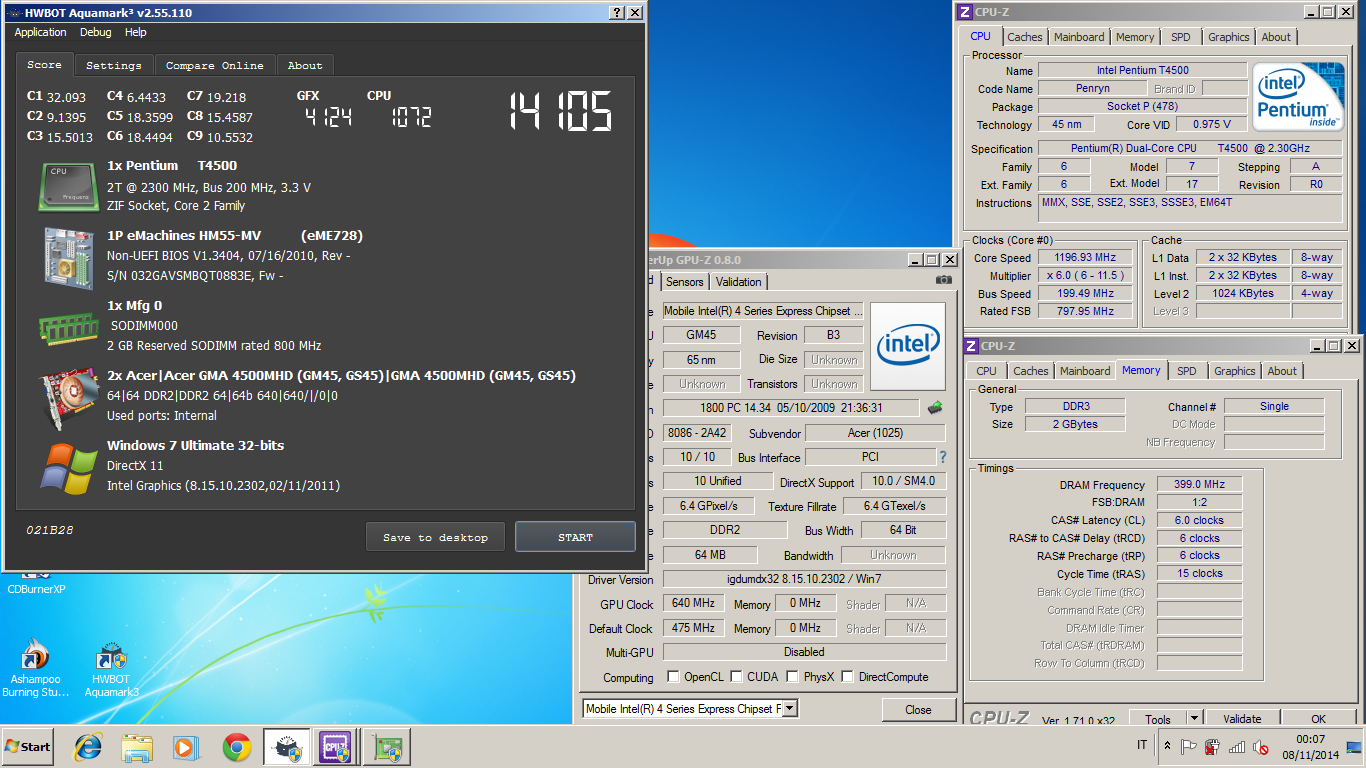1366x768 pixels.
Task: Open CDBurnerXP desktop shortcut
Action: 36,583
